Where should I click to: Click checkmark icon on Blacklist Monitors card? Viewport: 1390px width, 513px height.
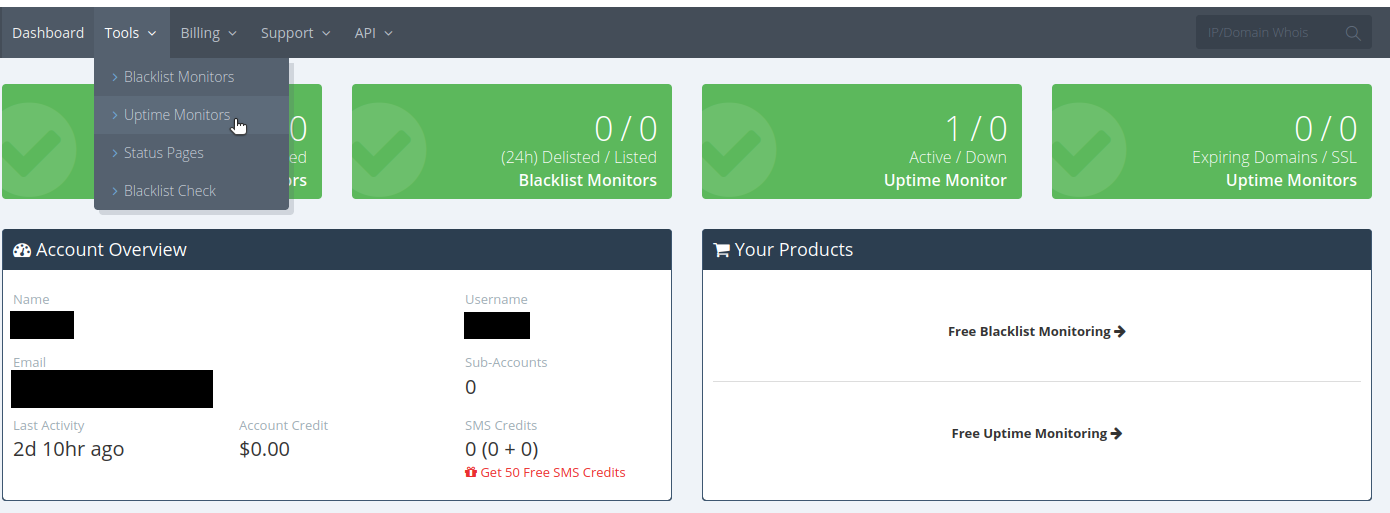coord(387,150)
